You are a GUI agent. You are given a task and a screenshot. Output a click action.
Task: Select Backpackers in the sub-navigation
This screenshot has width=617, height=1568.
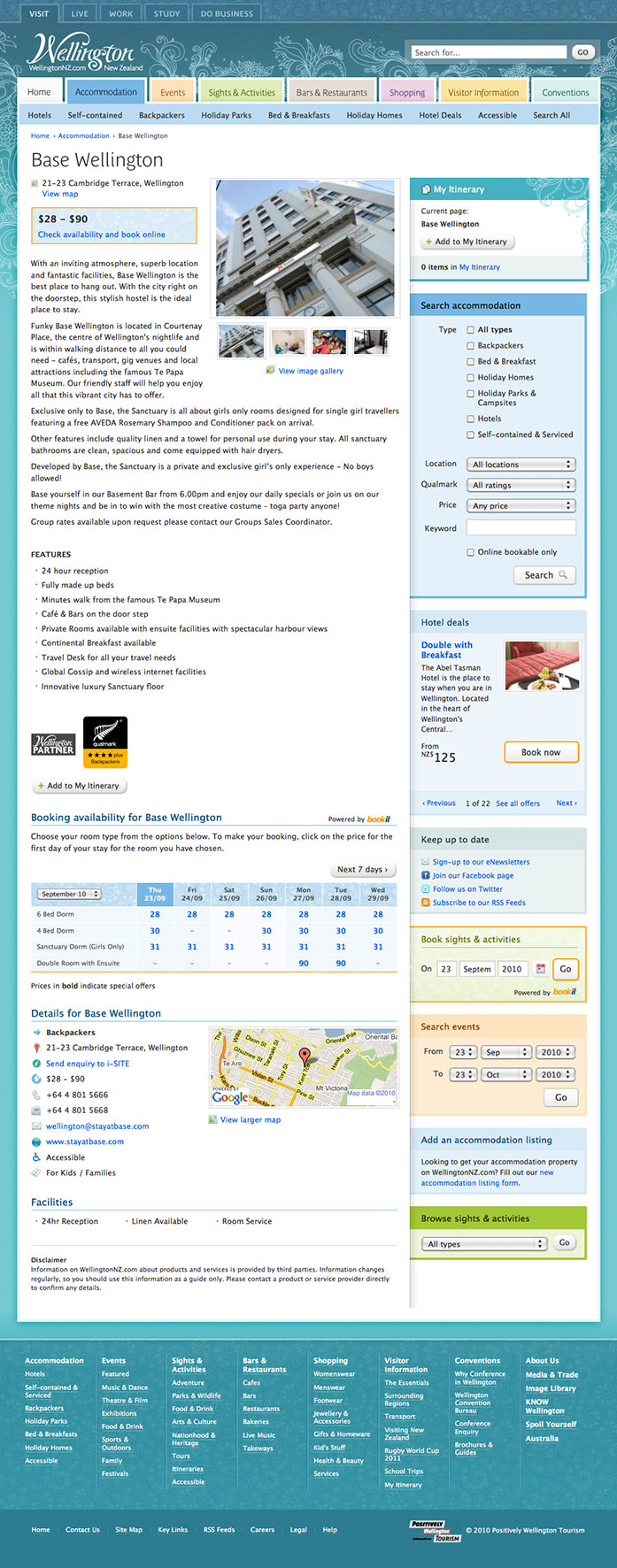tap(162, 115)
